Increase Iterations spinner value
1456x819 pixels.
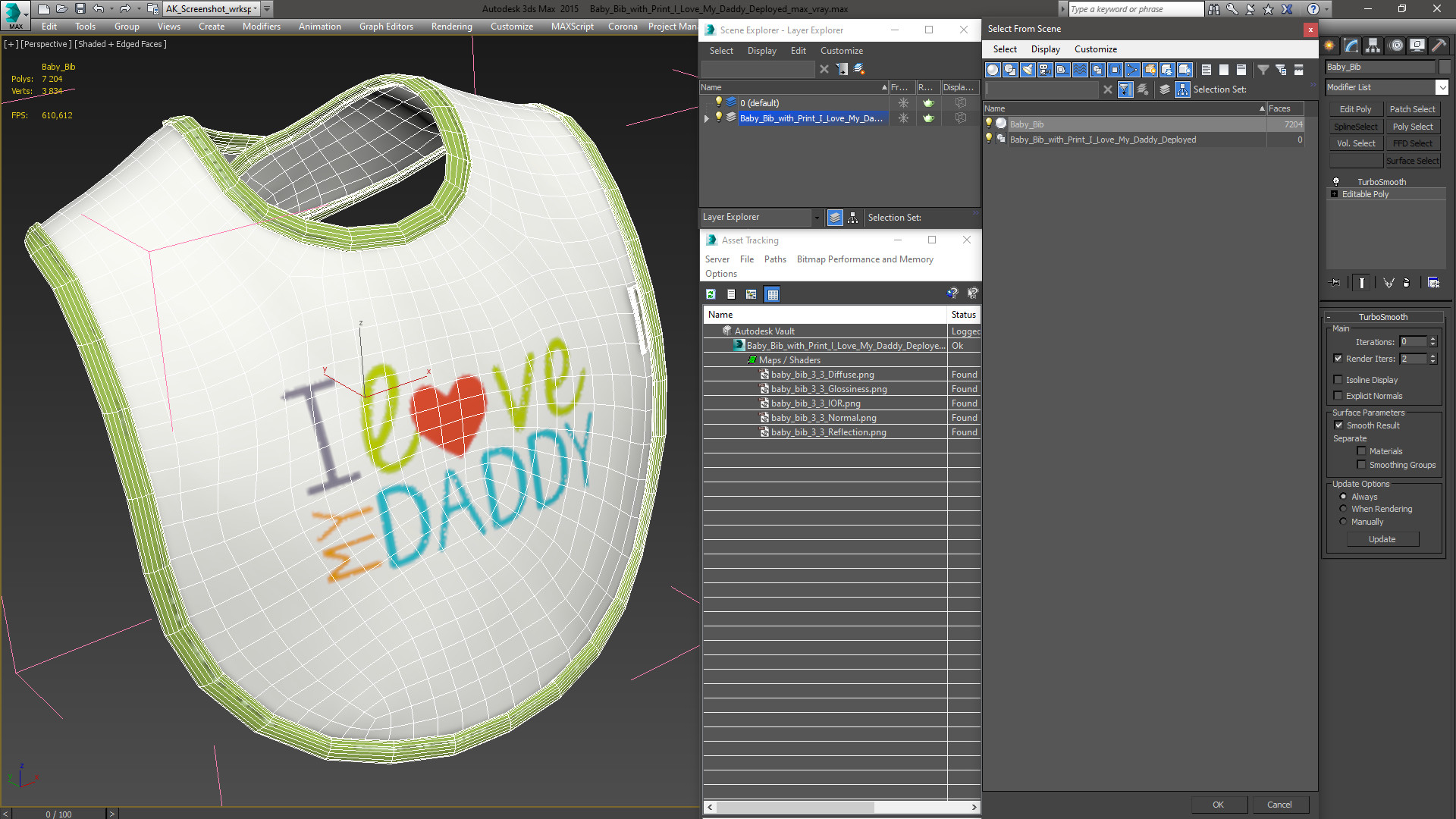1433,339
